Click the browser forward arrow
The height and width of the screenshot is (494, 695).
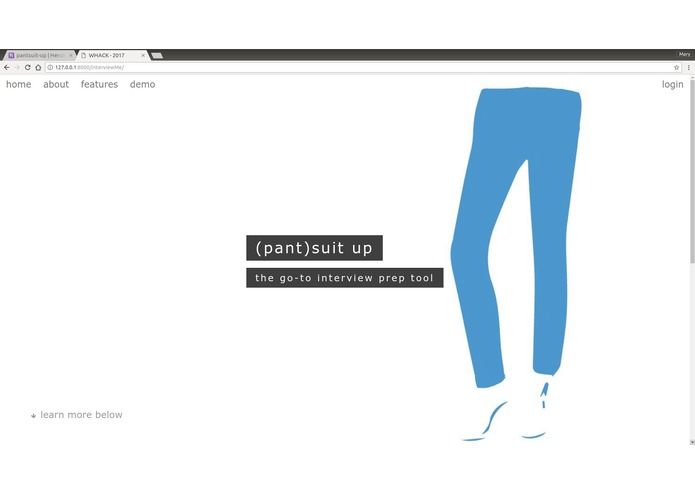click(17, 67)
